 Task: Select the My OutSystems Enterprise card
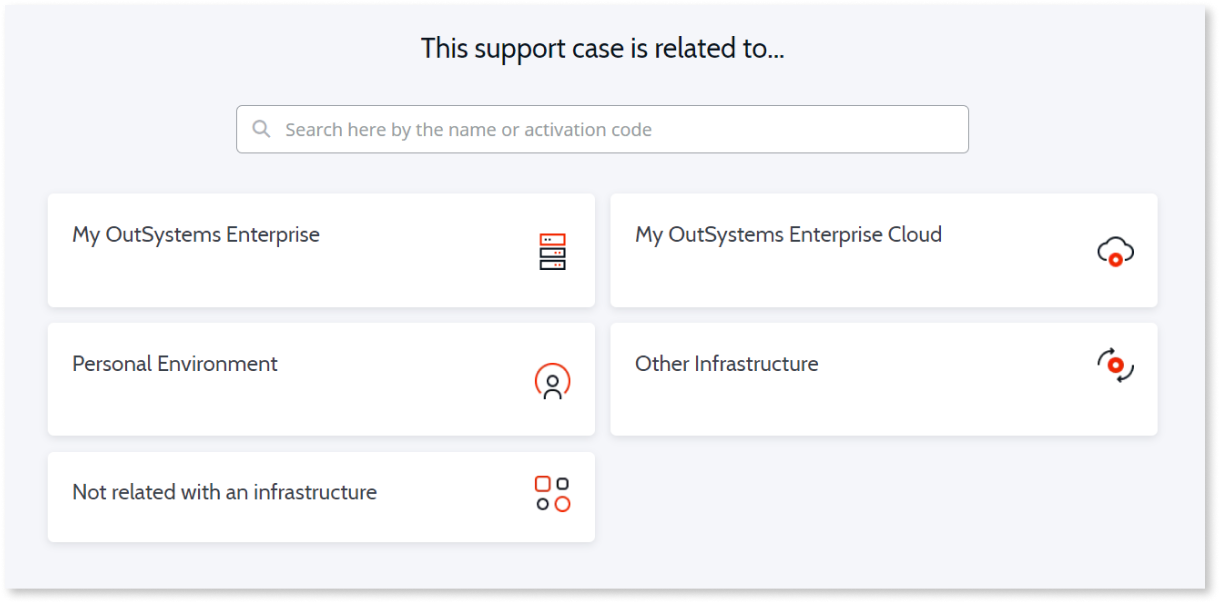[x=320, y=250]
